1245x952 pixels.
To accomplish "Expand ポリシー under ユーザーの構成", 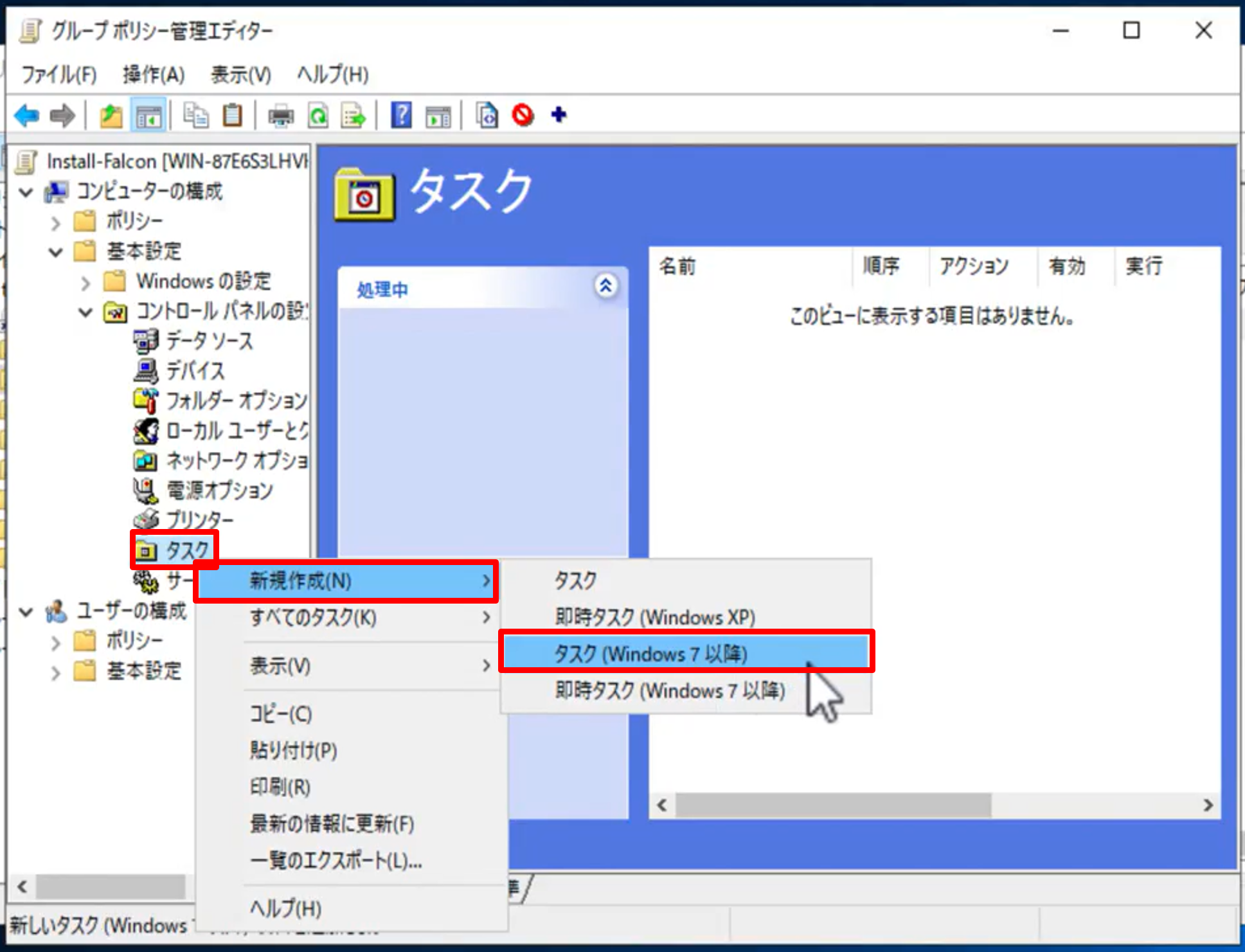I will click(56, 642).
